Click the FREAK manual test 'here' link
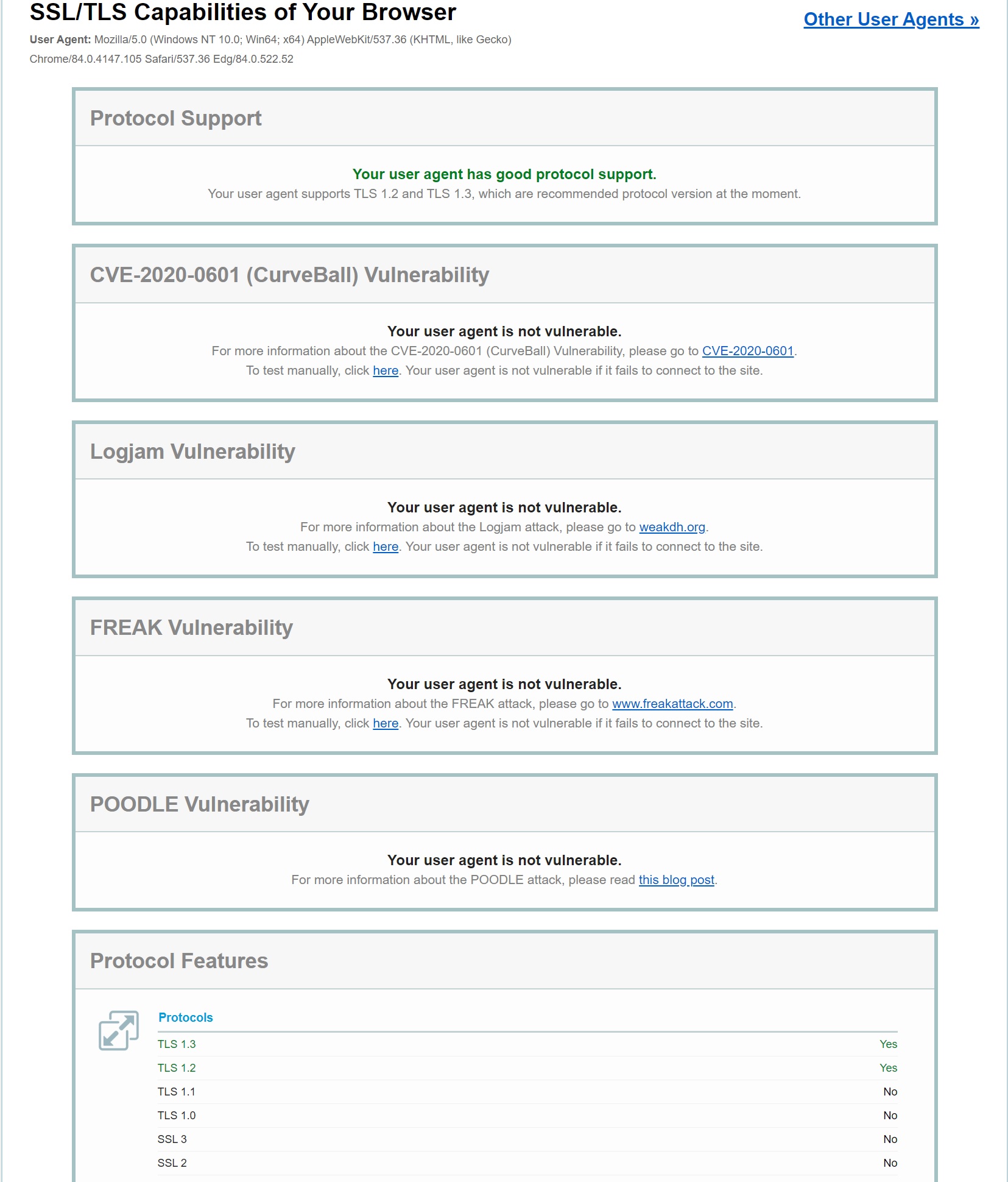This screenshot has width=1008, height=1182. click(x=386, y=723)
